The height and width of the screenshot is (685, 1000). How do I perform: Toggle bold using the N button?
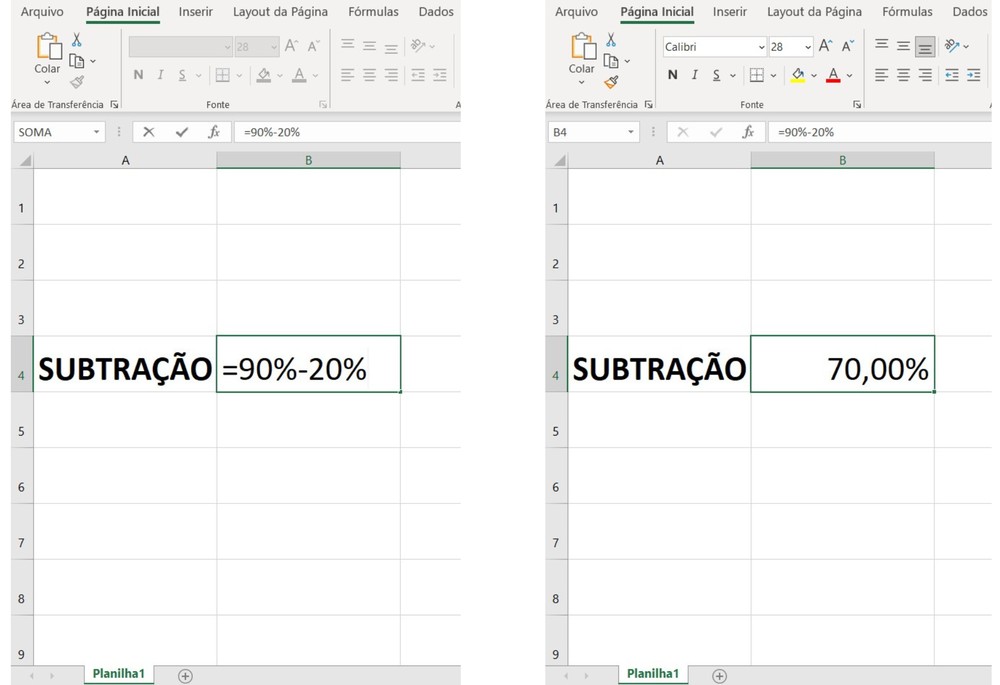coord(671,74)
